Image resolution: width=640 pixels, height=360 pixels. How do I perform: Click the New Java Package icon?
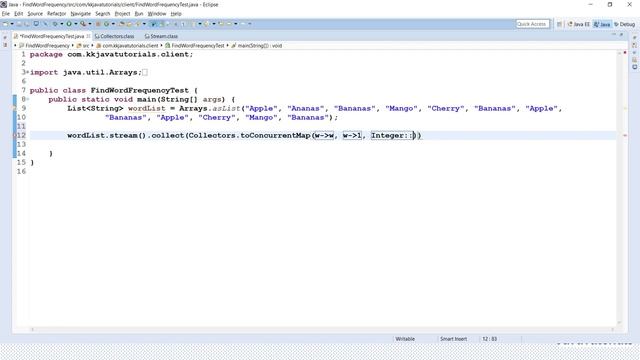click(98, 24)
